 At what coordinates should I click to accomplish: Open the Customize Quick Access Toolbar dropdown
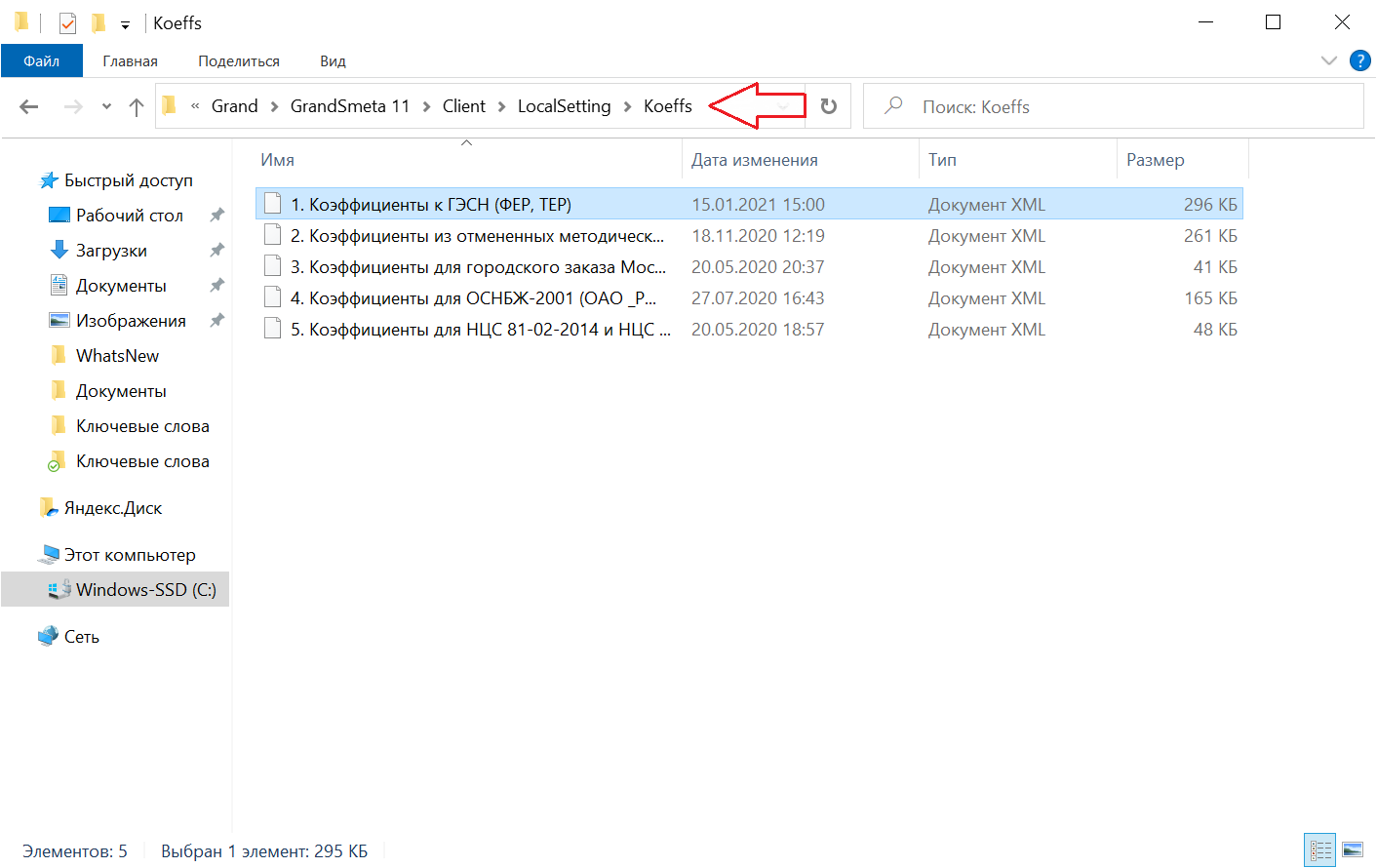(125, 24)
